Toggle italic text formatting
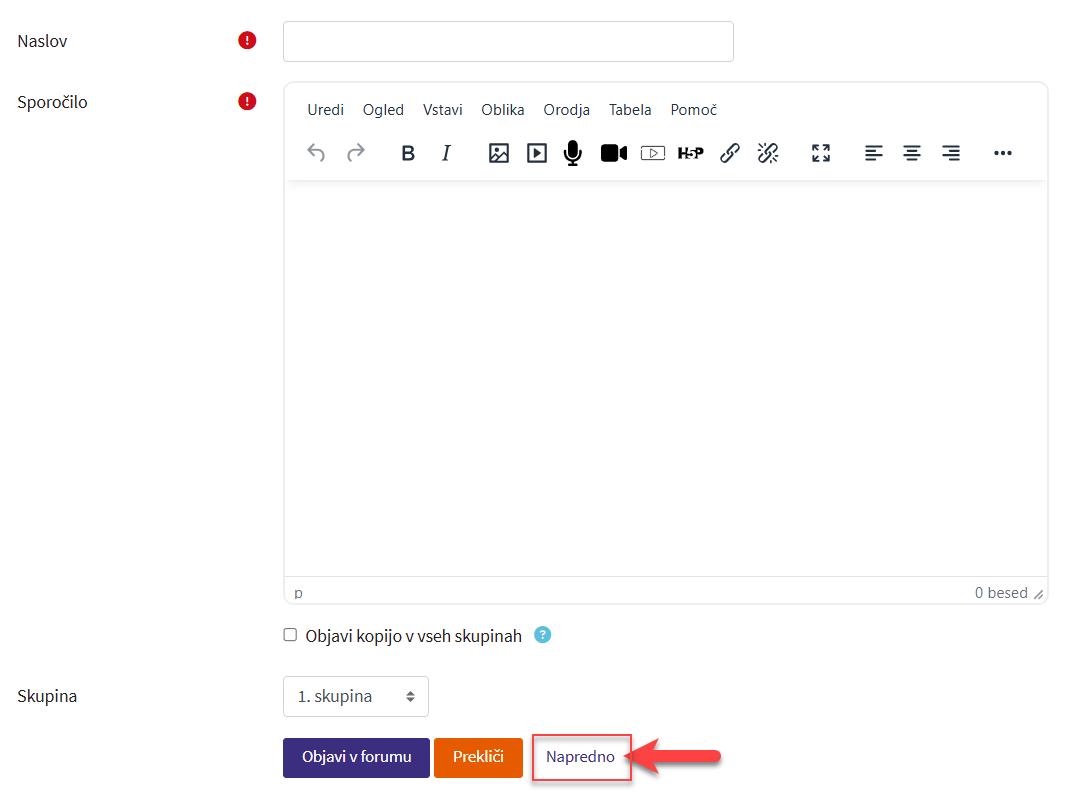The height and width of the screenshot is (797, 1073). (x=446, y=153)
